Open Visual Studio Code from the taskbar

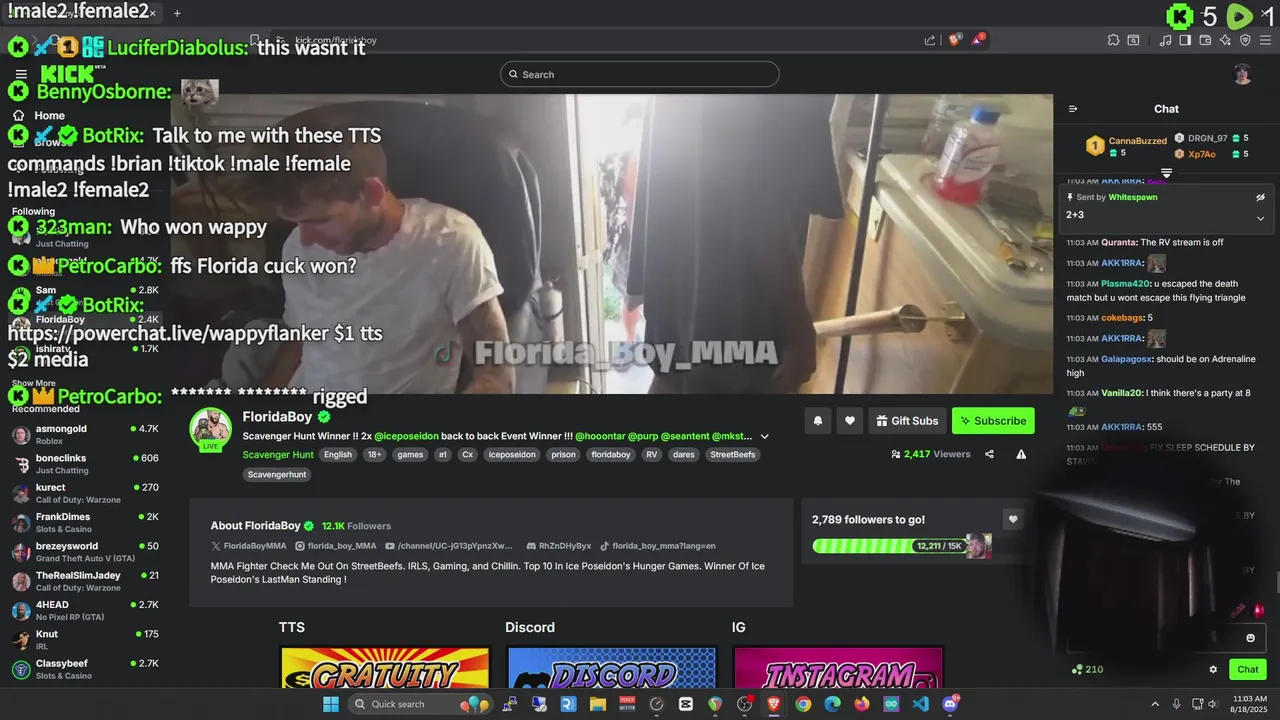tap(920, 704)
